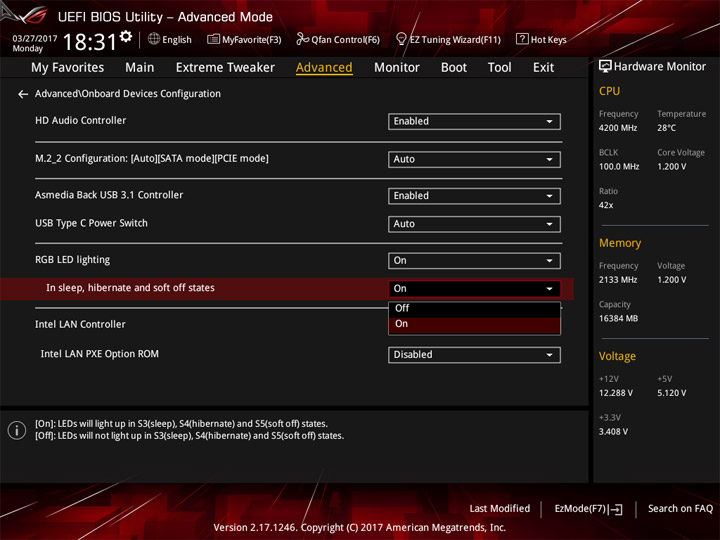Expand the Intel LAN PXE Option ROM dropdown
720x540 pixels.
click(474, 355)
